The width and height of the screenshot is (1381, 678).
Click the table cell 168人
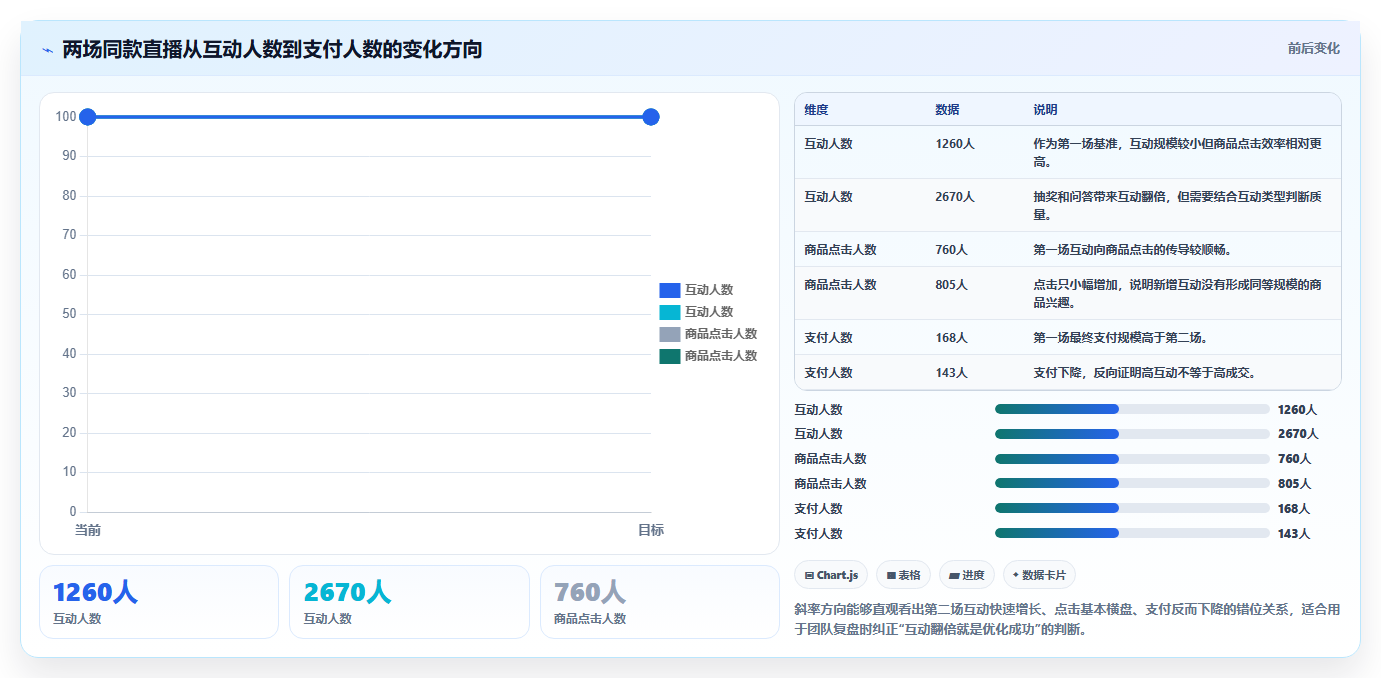tap(951, 338)
